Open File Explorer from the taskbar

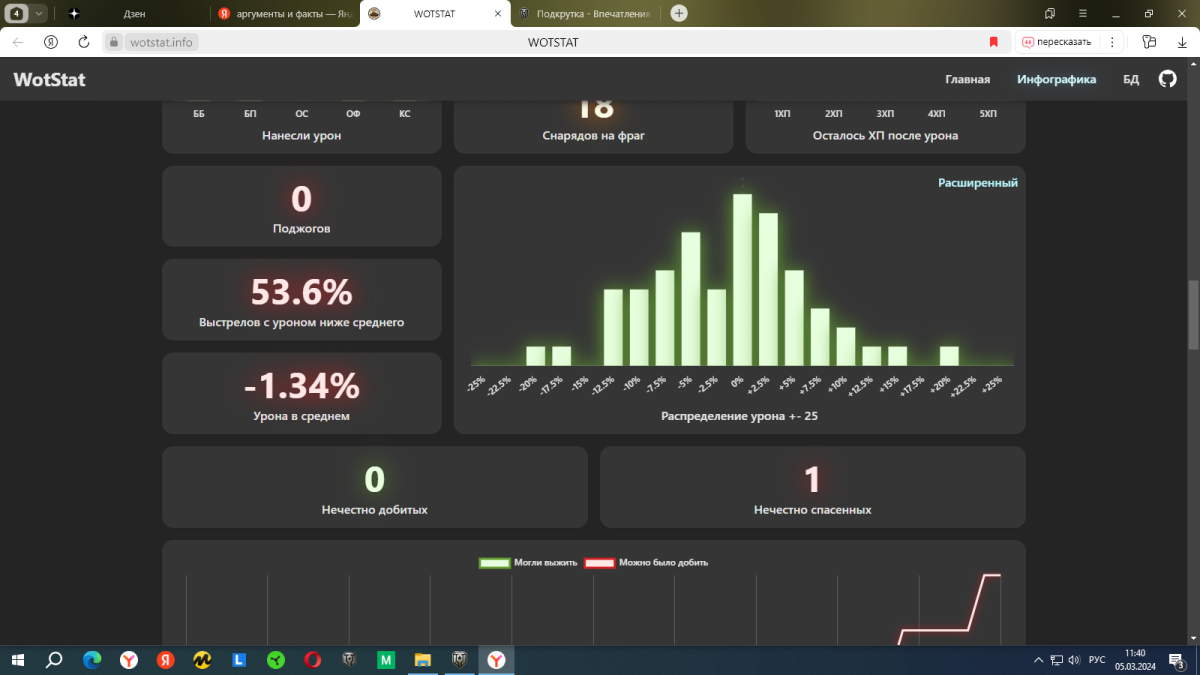423,660
